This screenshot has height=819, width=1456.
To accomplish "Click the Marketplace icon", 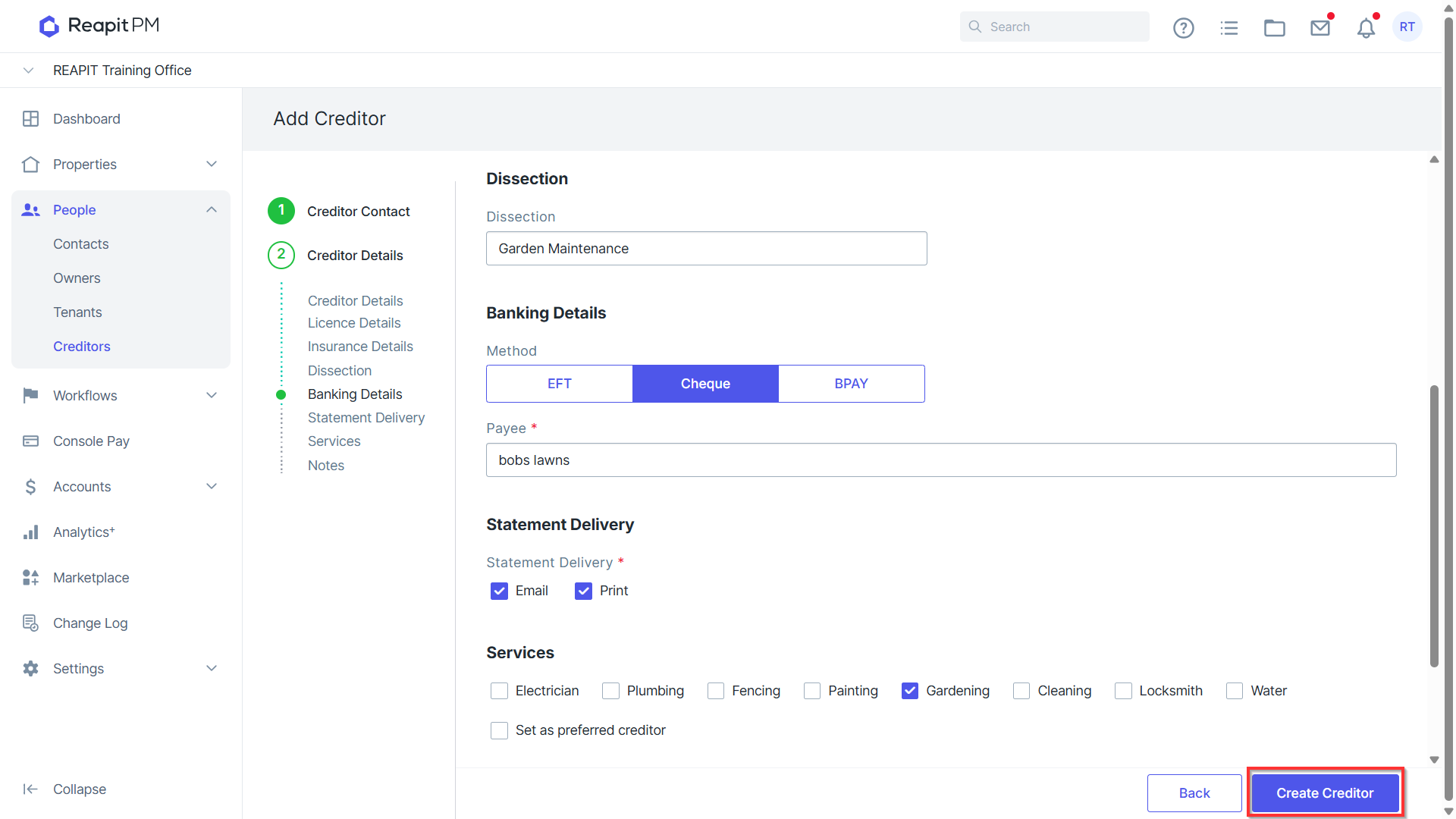I will point(30,578).
